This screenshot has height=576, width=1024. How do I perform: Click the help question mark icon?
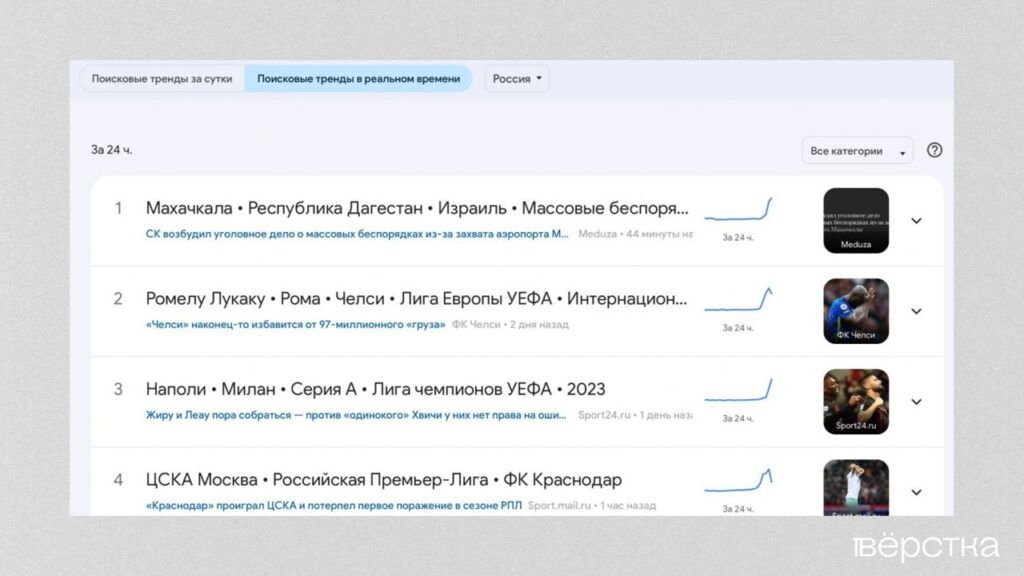click(934, 150)
